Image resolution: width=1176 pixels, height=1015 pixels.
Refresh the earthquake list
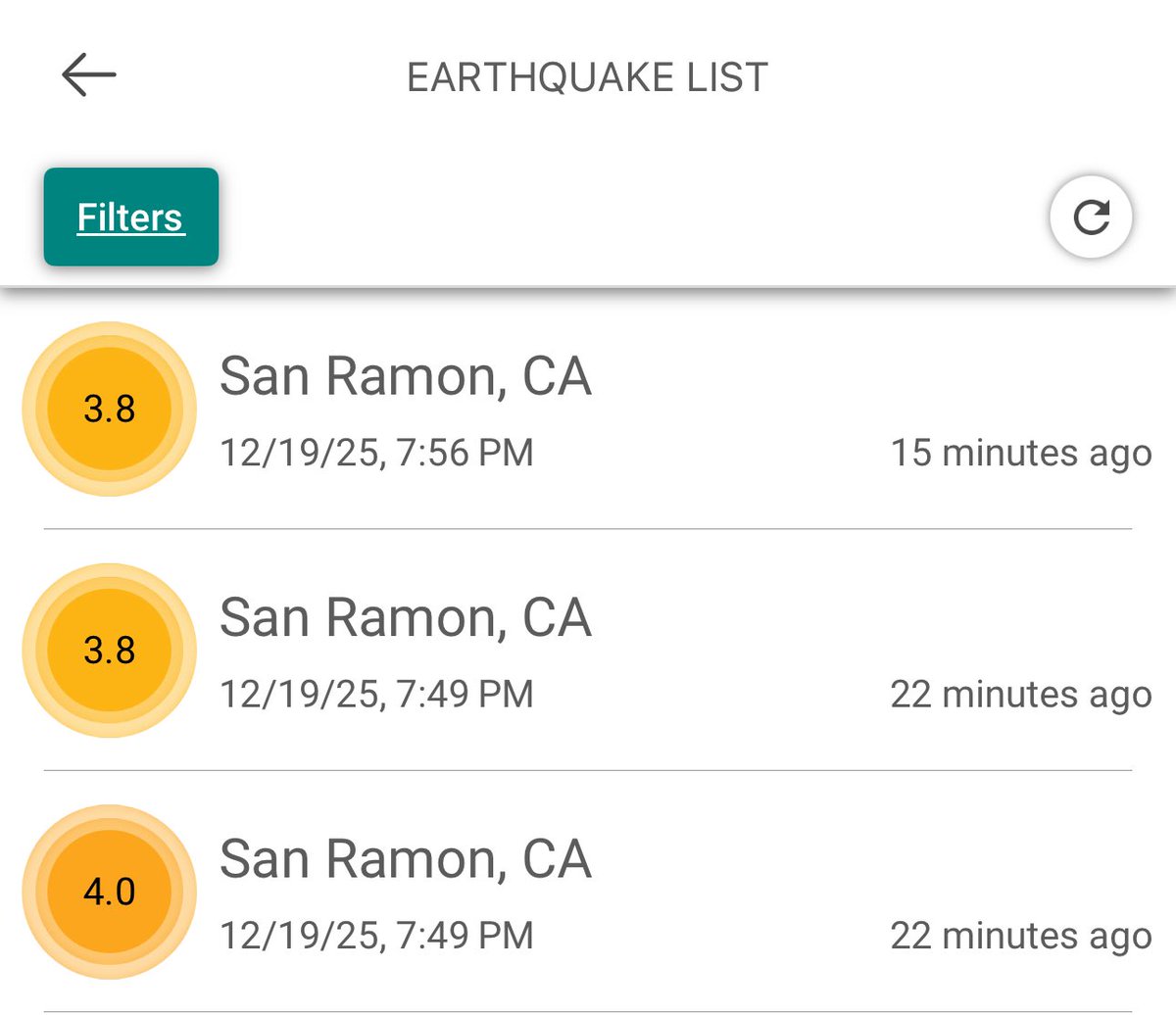[1091, 217]
